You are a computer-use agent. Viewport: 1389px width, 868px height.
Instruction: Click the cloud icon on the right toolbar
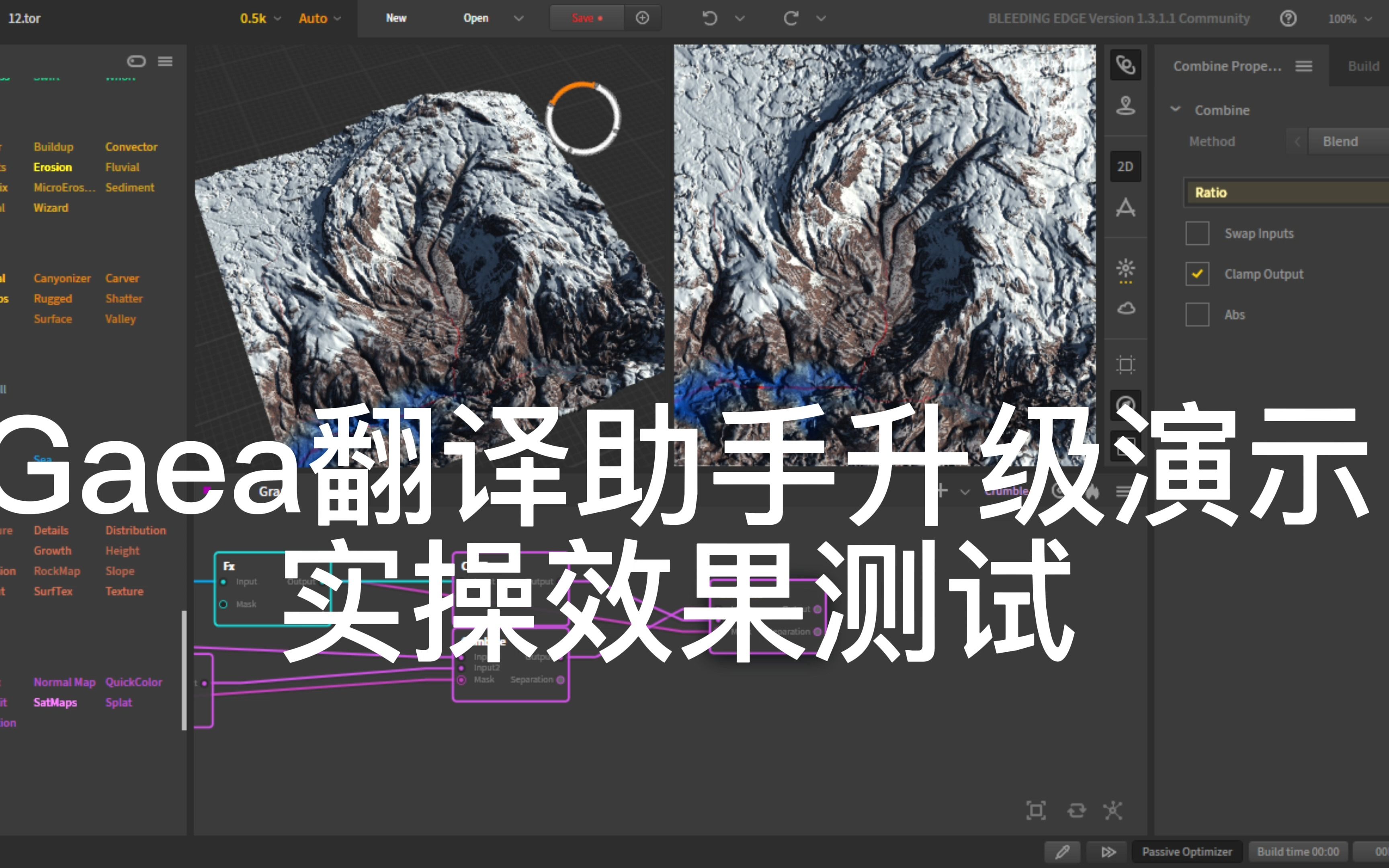click(1125, 309)
